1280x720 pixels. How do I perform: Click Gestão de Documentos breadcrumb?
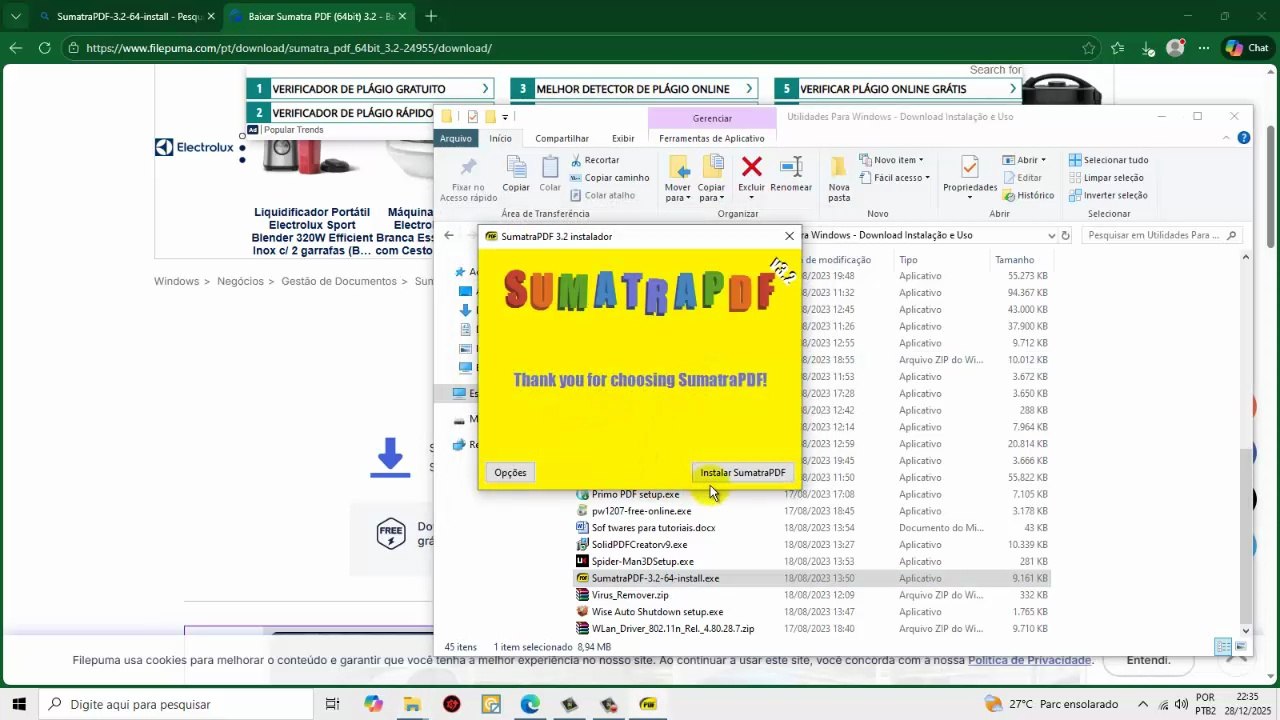339,282
